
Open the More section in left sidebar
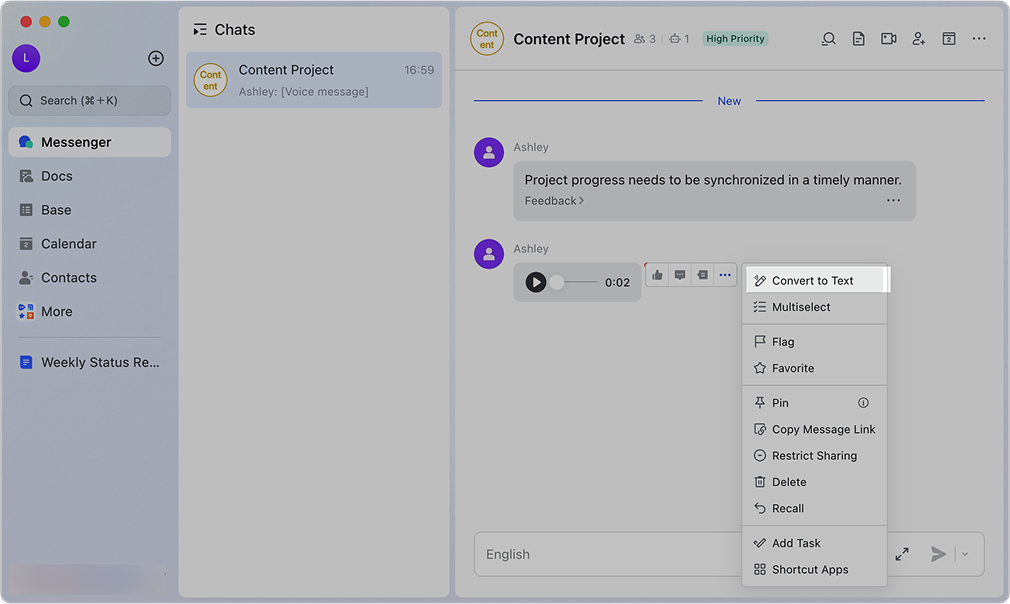click(57, 311)
